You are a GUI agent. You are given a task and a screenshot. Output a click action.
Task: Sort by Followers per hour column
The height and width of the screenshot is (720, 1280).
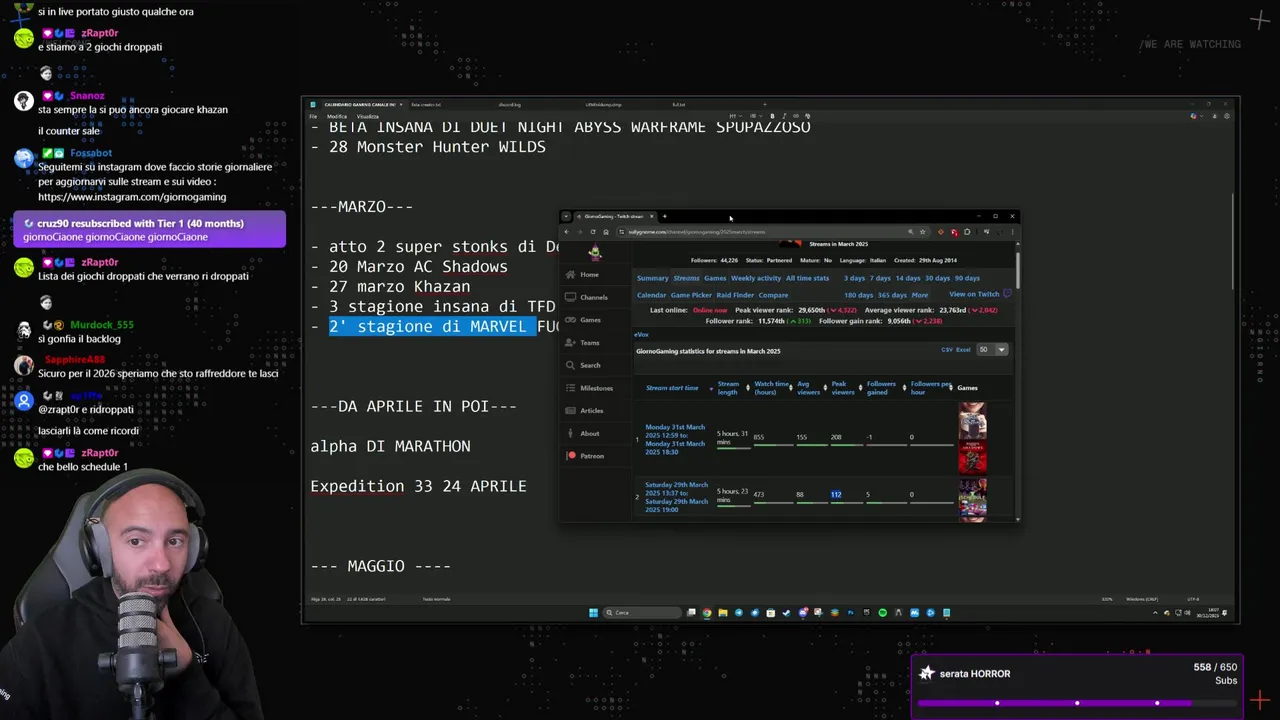[930, 388]
